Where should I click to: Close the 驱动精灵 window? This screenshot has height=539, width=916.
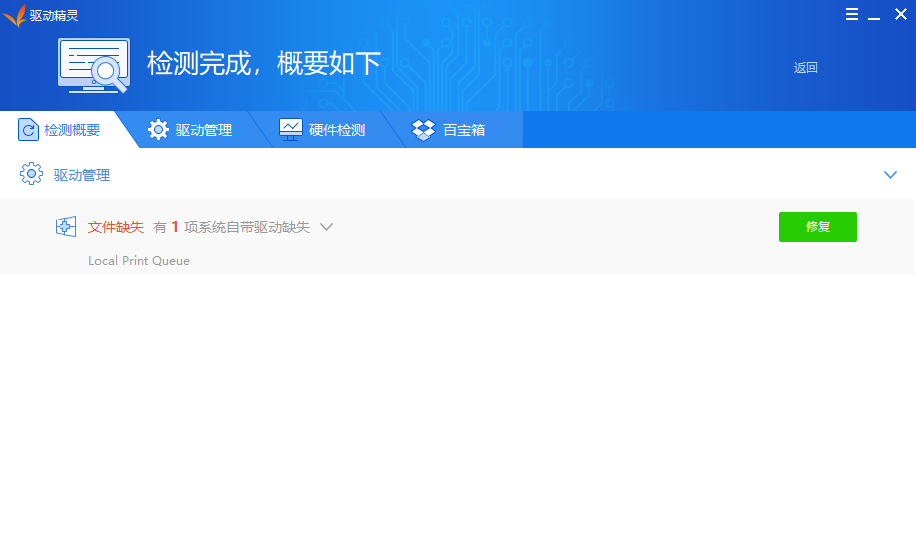pos(901,15)
